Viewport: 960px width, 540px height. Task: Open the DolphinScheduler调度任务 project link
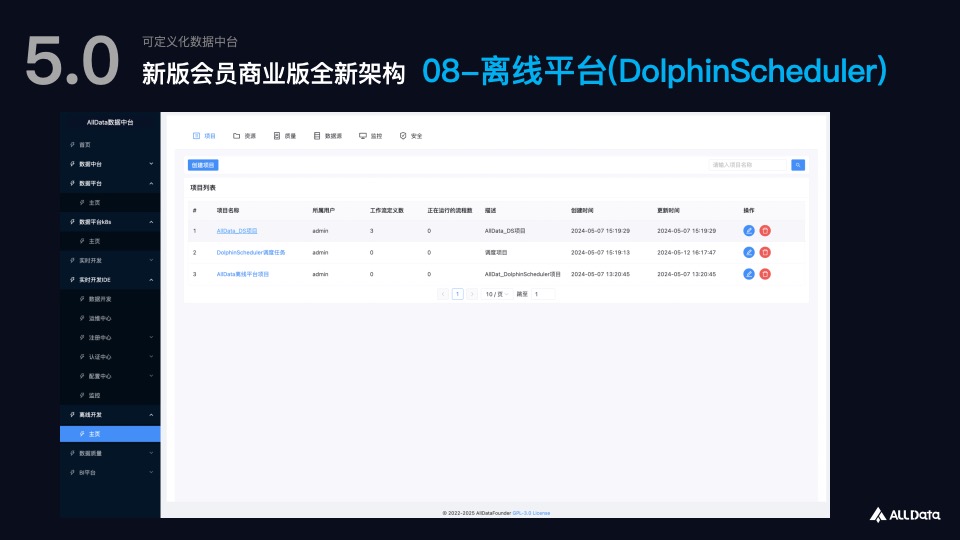251,252
